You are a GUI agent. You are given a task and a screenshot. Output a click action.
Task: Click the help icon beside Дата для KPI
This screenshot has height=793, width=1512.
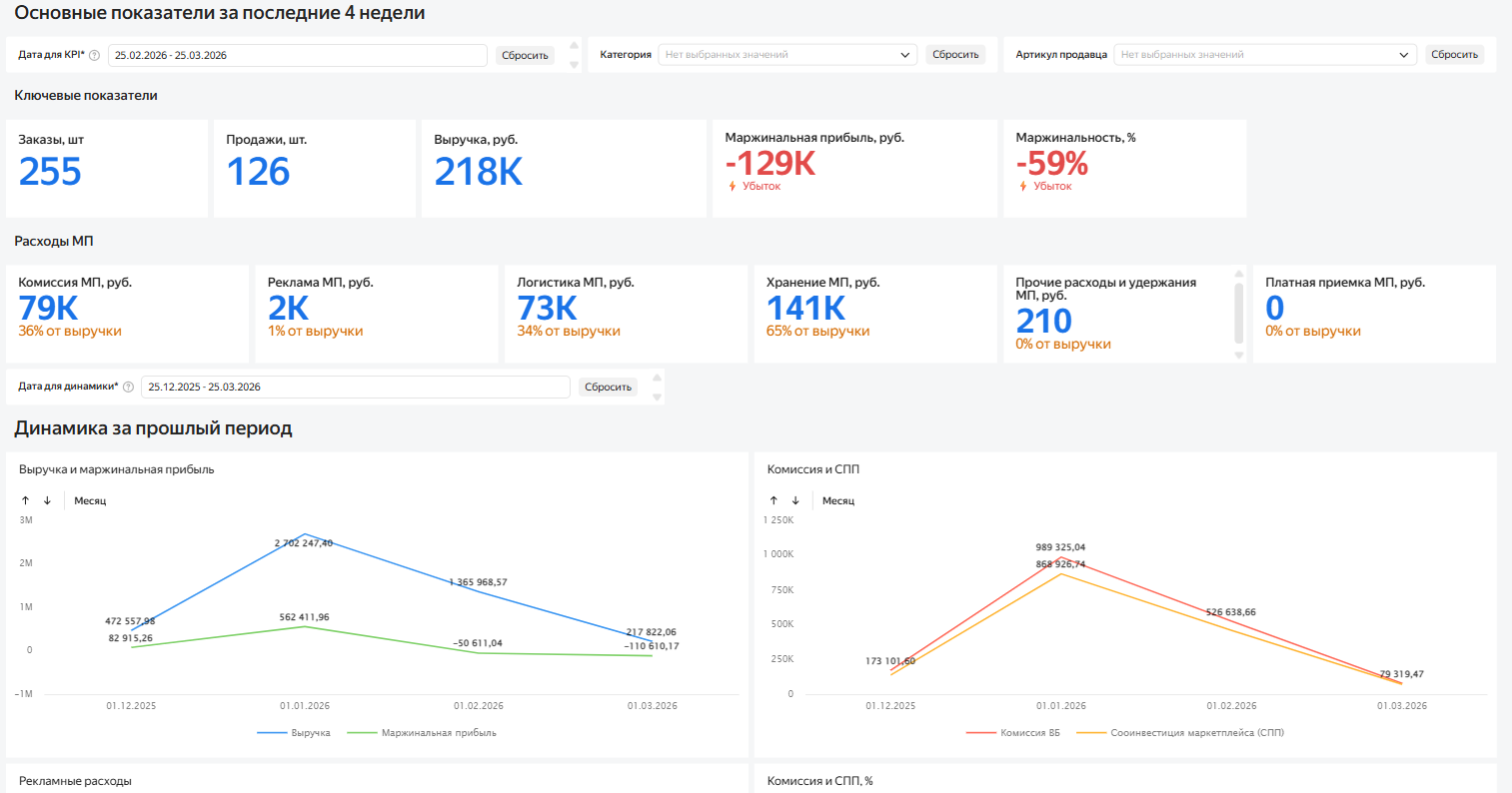click(95, 55)
